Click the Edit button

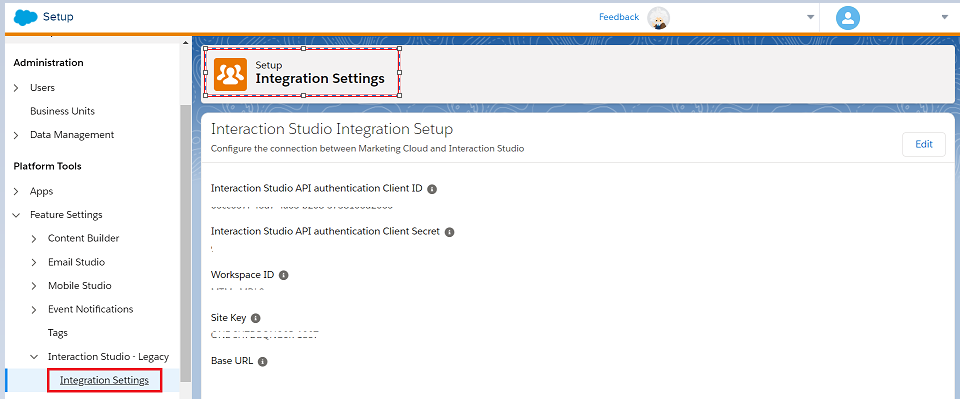924,144
